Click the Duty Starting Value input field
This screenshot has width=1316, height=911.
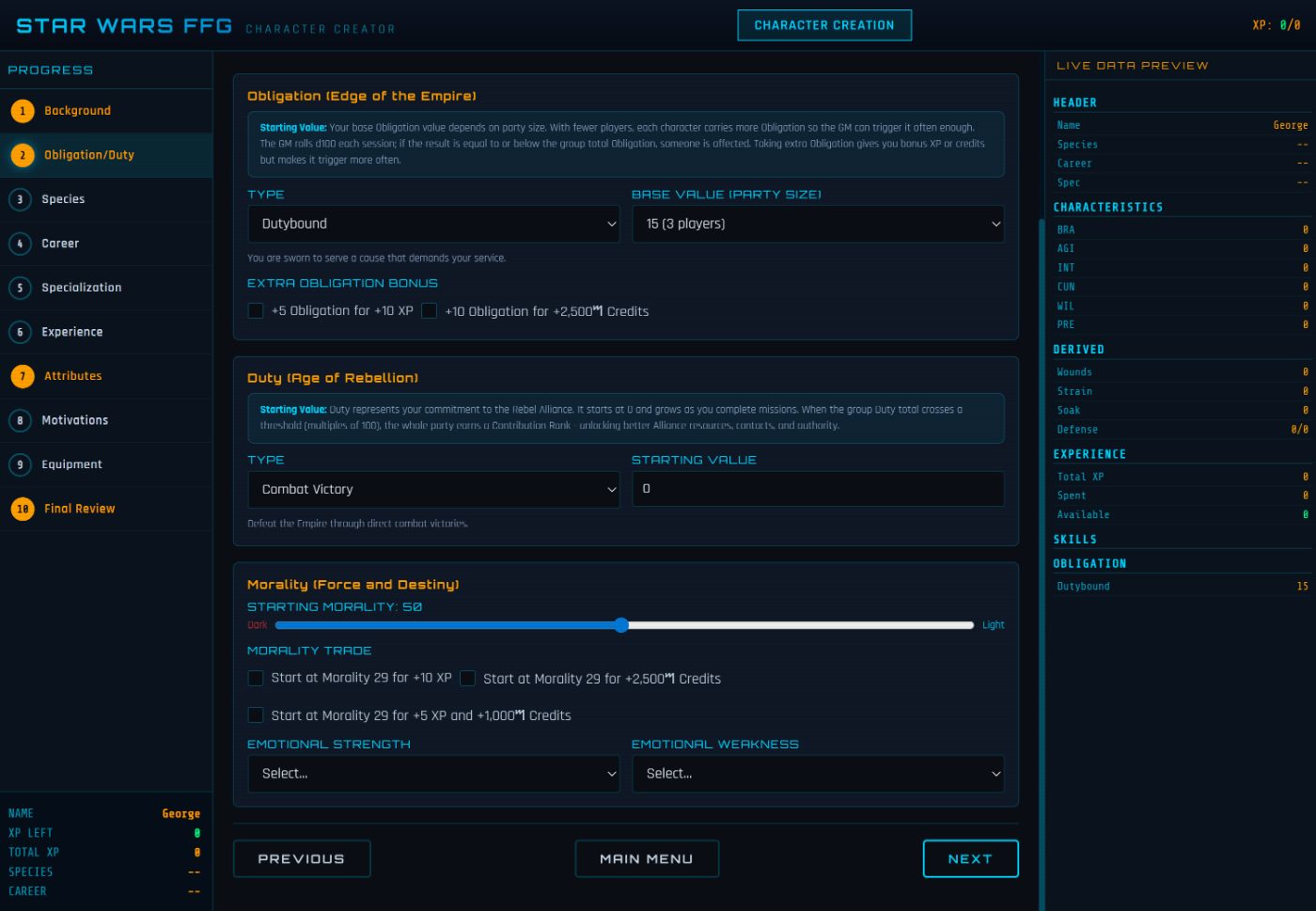click(817, 489)
